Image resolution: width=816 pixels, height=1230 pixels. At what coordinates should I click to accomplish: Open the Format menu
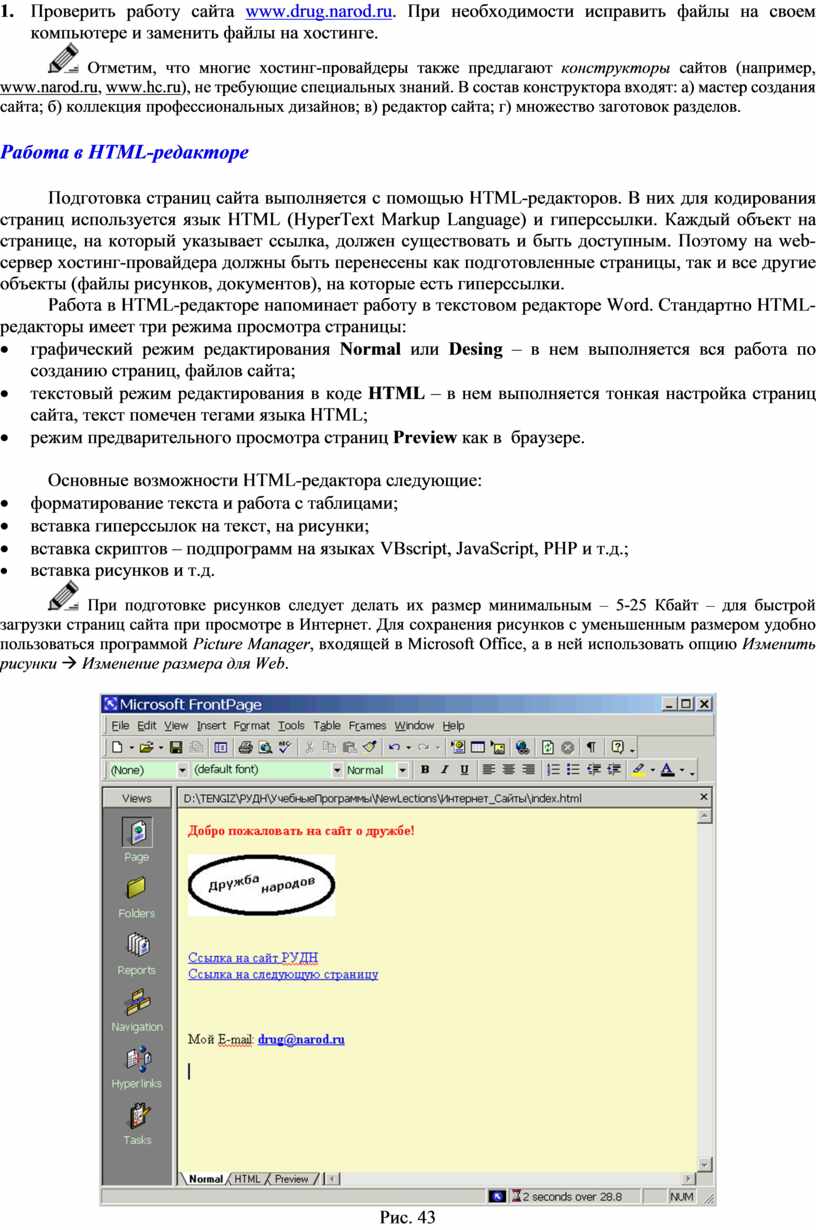click(x=252, y=725)
